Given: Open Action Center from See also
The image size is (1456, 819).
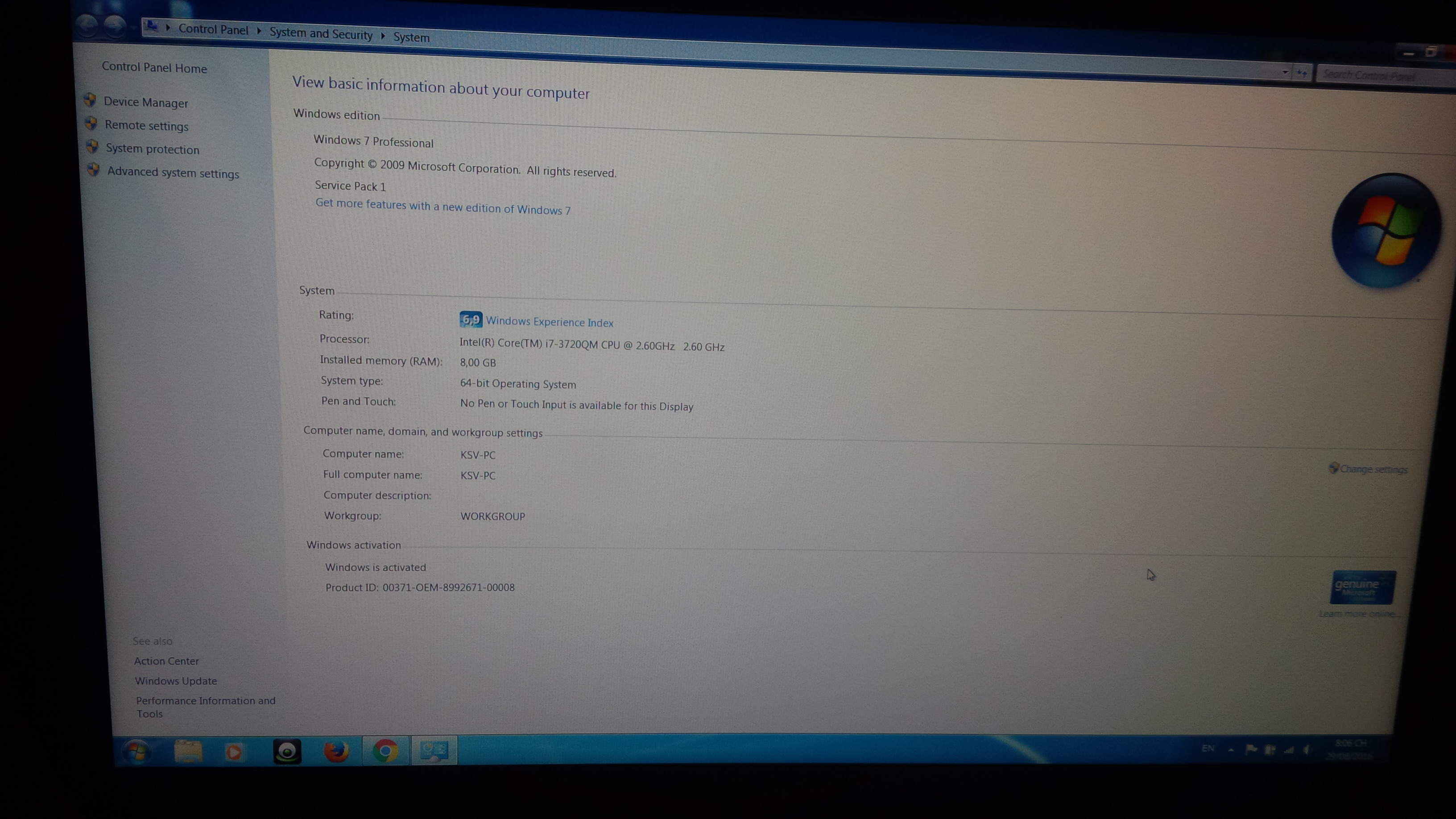Looking at the screenshot, I should point(166,661).
